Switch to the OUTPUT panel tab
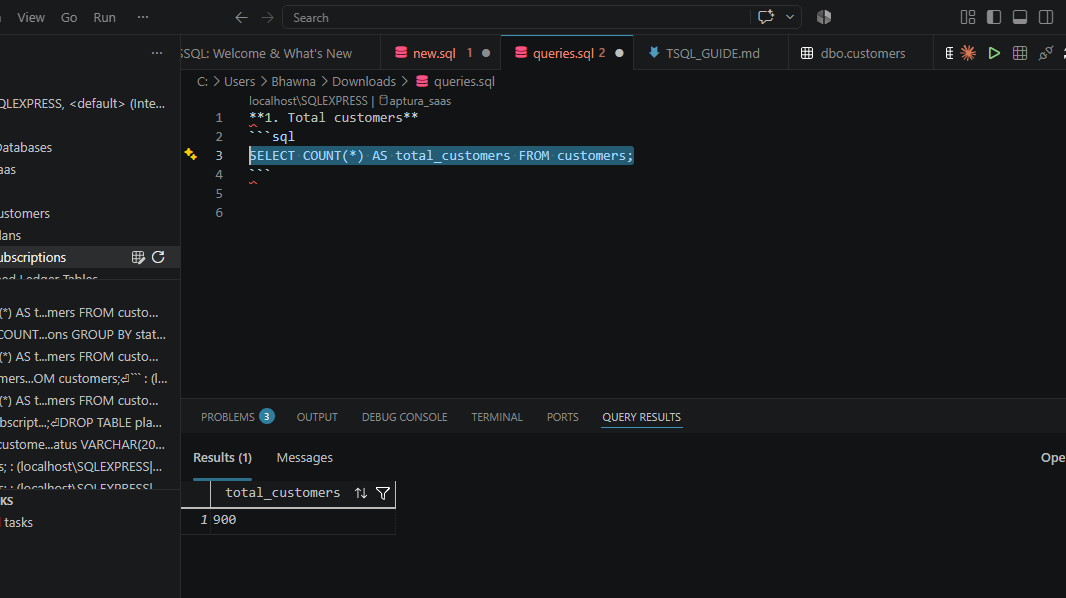The height and width of the screenshot is (598, 1066). point(317,417)
